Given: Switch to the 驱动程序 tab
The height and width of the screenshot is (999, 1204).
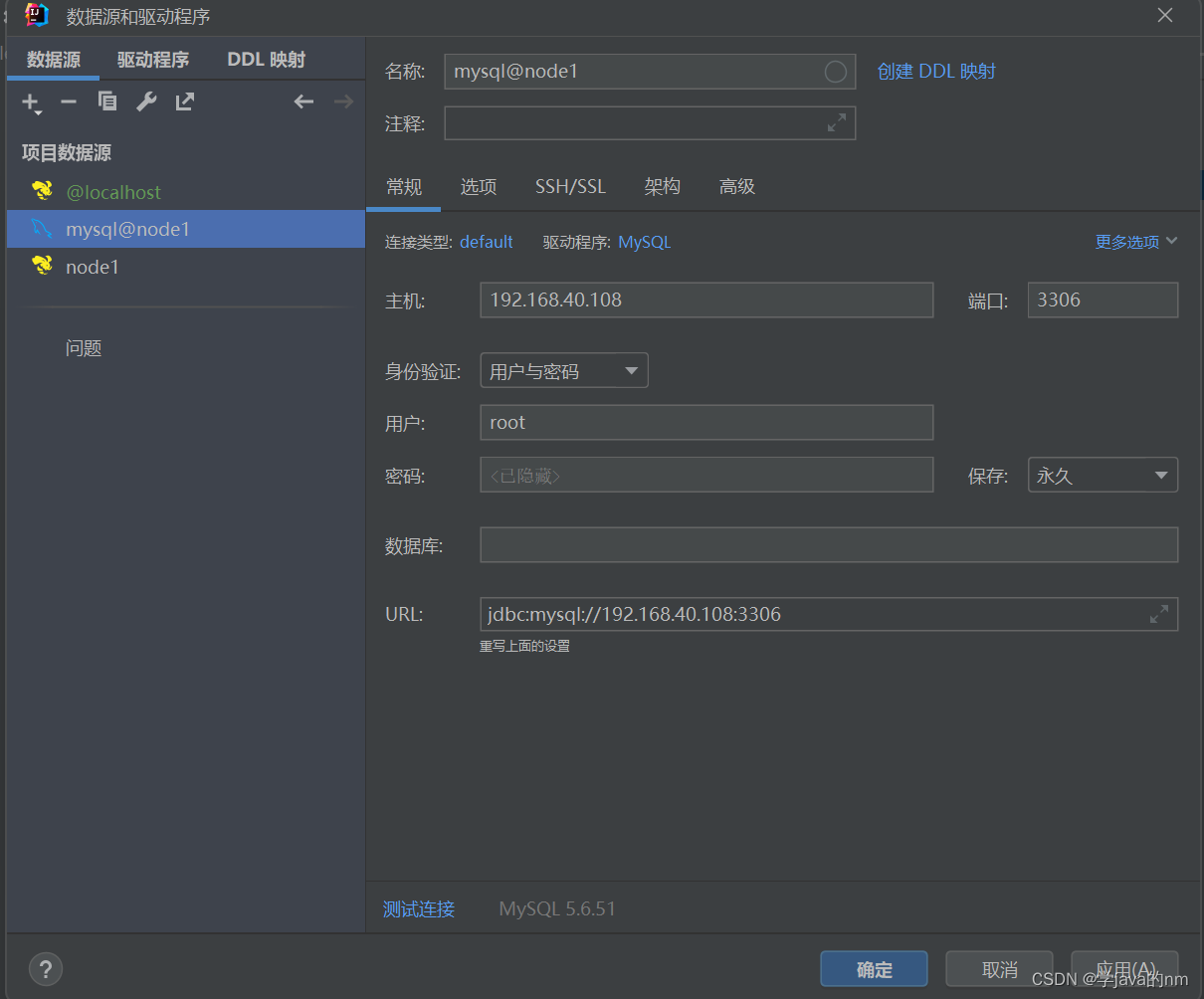Looking at the screenshot, I should click(153, 60).
